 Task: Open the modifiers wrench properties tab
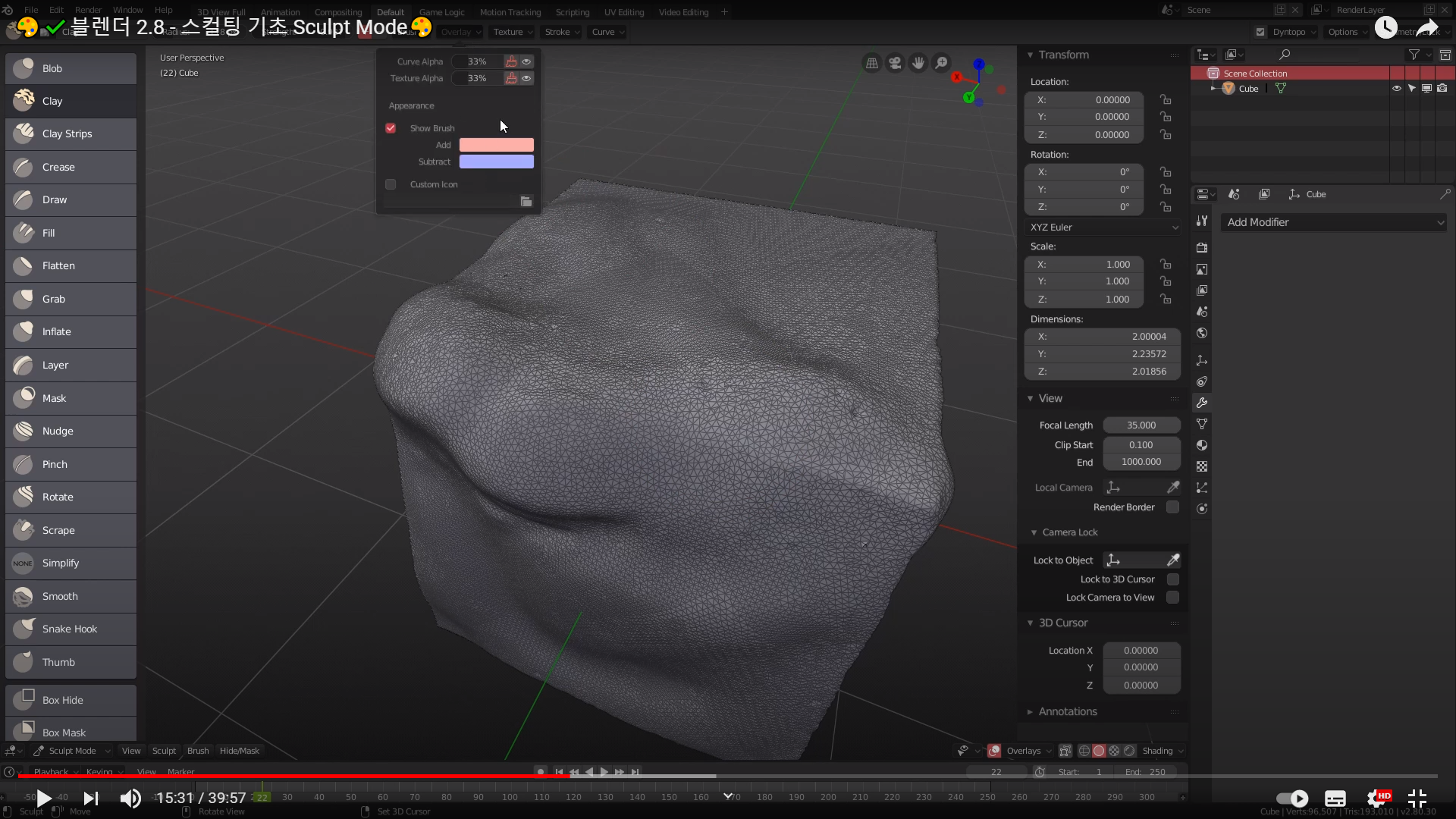point(1202,403)
